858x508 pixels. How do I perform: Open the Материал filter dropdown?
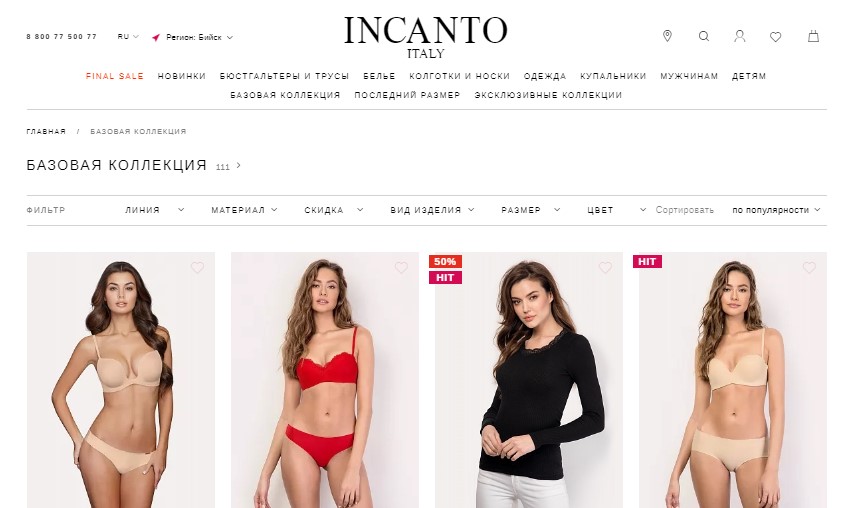coord(245,210)
